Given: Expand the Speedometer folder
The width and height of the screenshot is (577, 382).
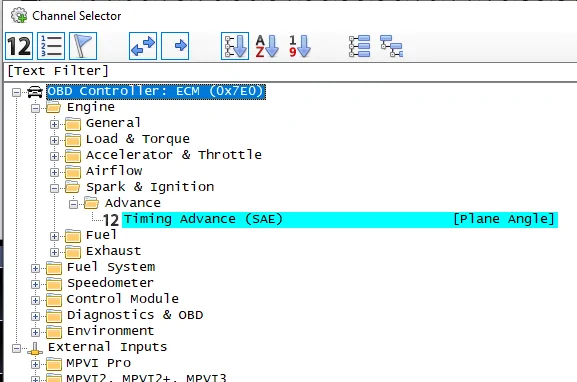Looking at the screenshot, I should click(x=35, y=284).
